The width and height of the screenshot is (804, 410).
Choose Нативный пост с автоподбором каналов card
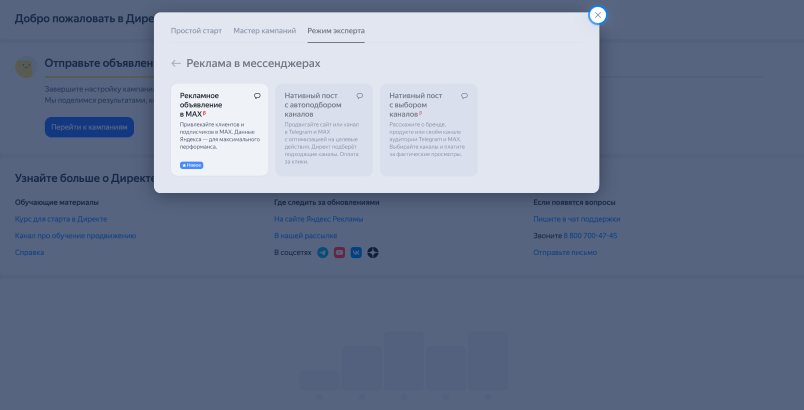(324, 130)
